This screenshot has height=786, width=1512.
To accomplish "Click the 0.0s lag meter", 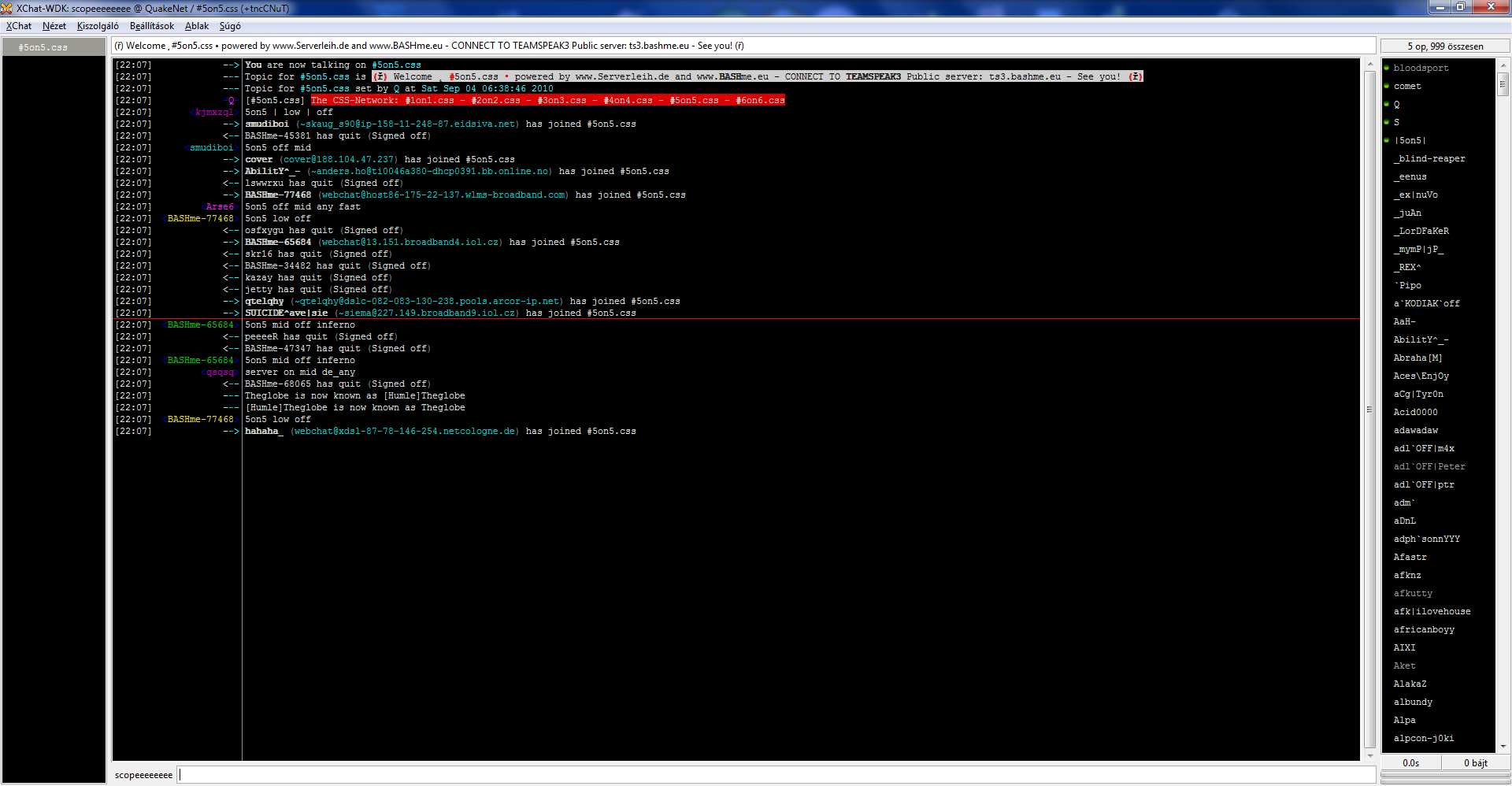I will (x=1410, y=762).
